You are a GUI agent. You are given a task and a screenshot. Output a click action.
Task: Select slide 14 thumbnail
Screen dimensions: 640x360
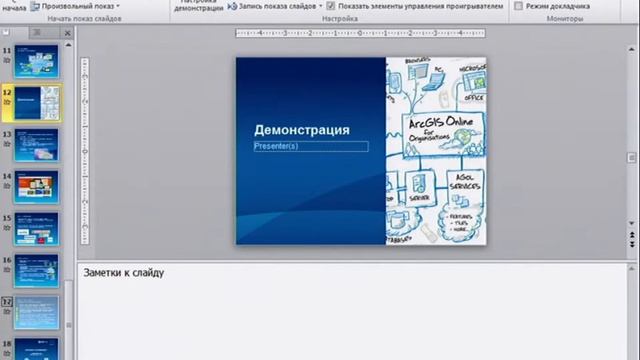pos(36,187)
